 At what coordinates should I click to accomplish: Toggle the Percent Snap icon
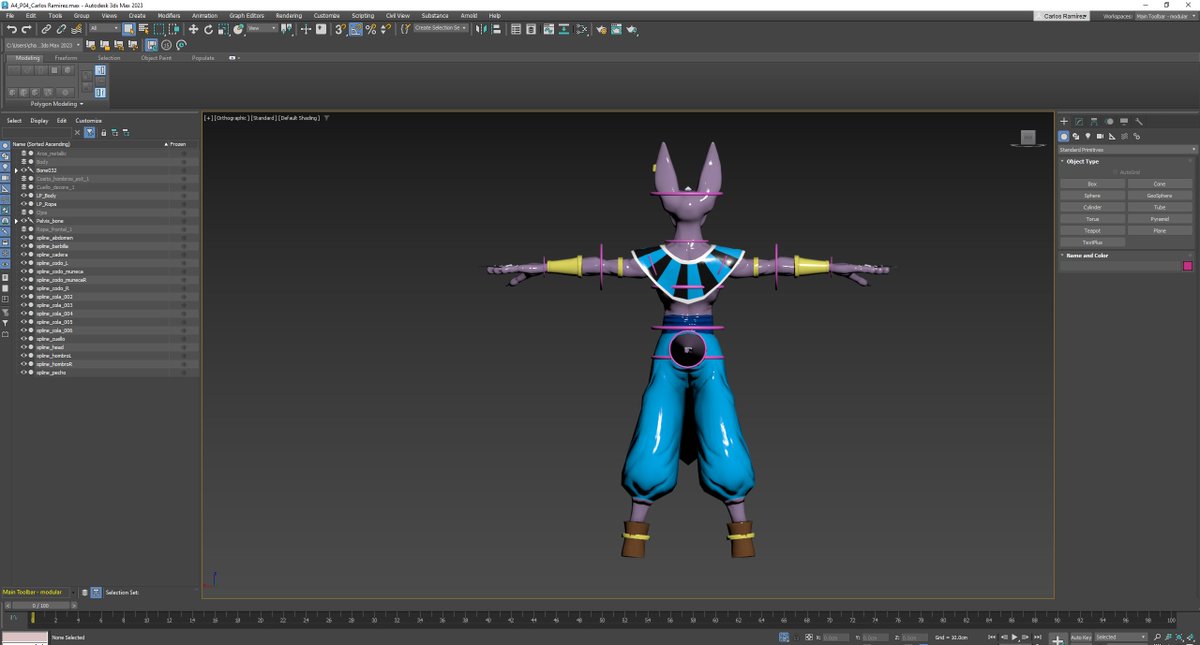(x=371, y=29)
